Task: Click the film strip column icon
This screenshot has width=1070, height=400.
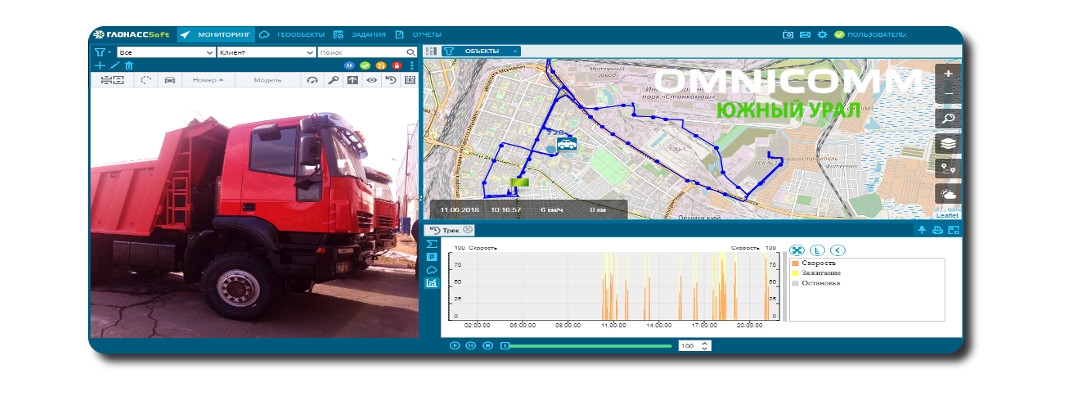Action: [409, 80]
